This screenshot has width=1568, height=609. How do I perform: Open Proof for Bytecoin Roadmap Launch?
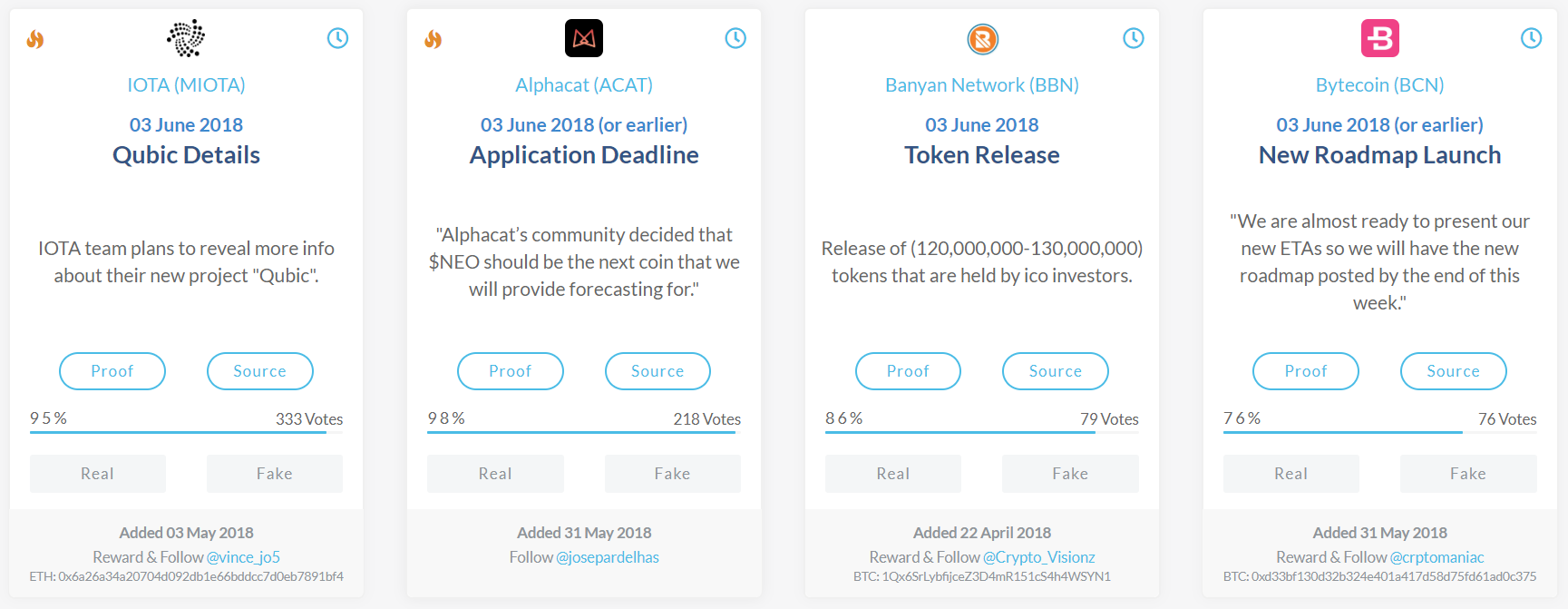tap(1306, 371)
